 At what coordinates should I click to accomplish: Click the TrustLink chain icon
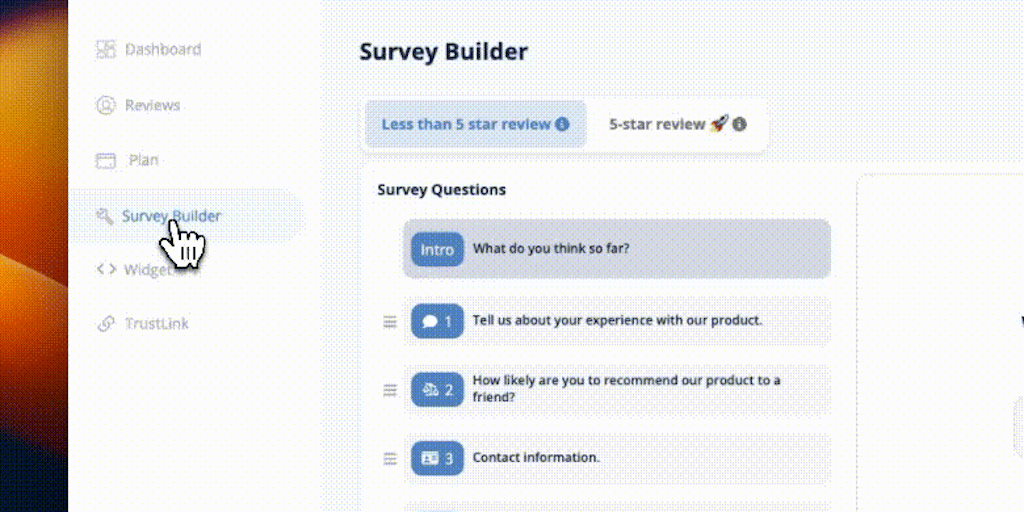pyautogui.click(x=105, y=324)
